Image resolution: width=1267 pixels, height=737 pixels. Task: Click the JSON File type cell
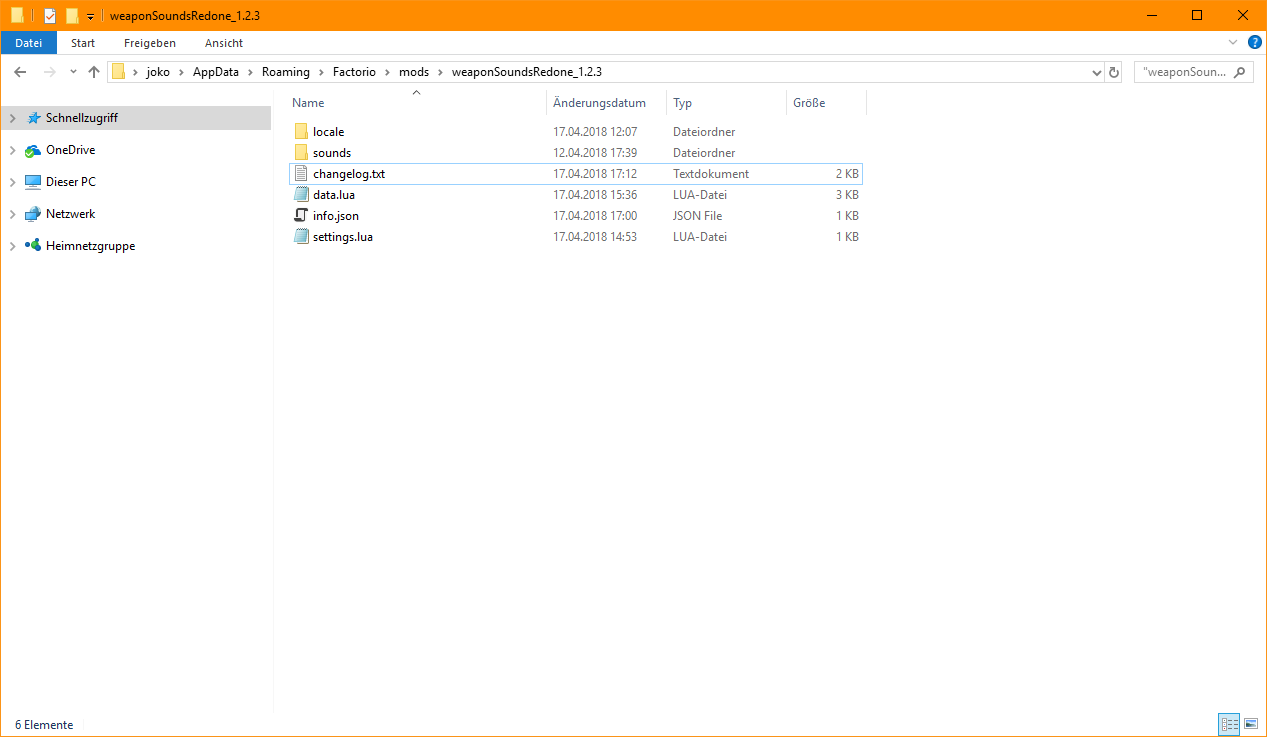tap(698, 216)
